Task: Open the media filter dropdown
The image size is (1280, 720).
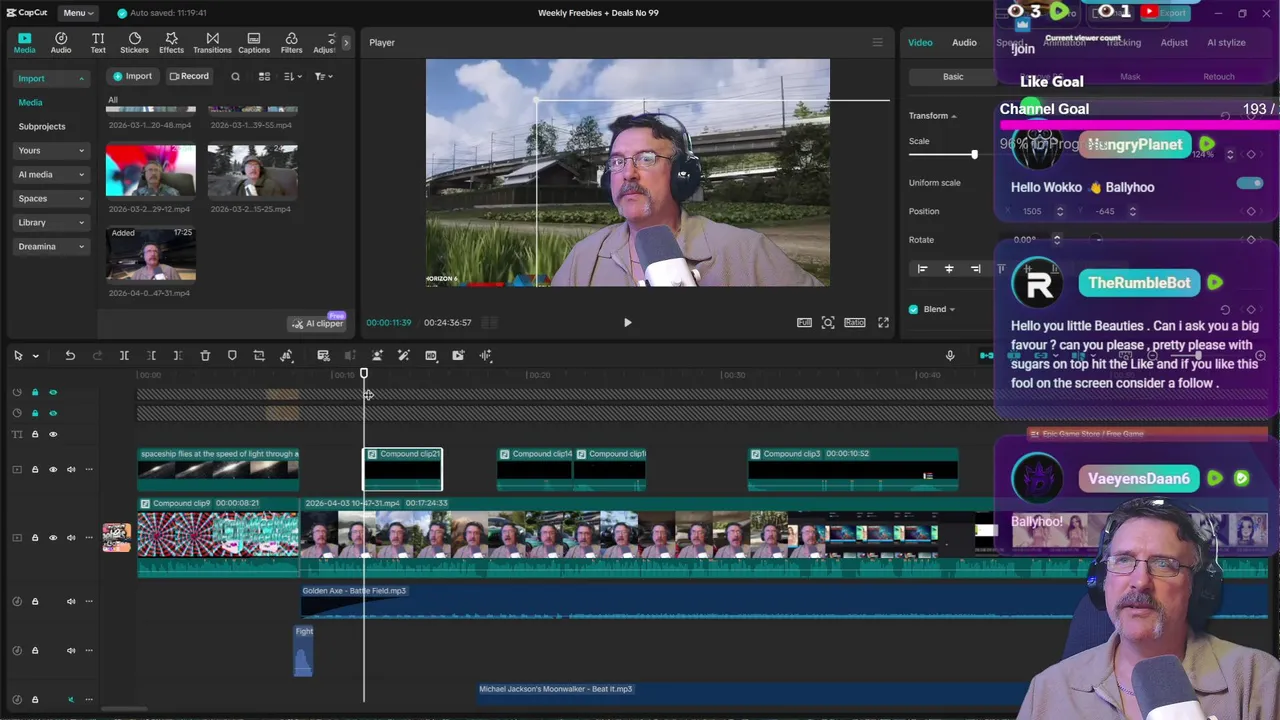Action: click(x=322, y=76)
